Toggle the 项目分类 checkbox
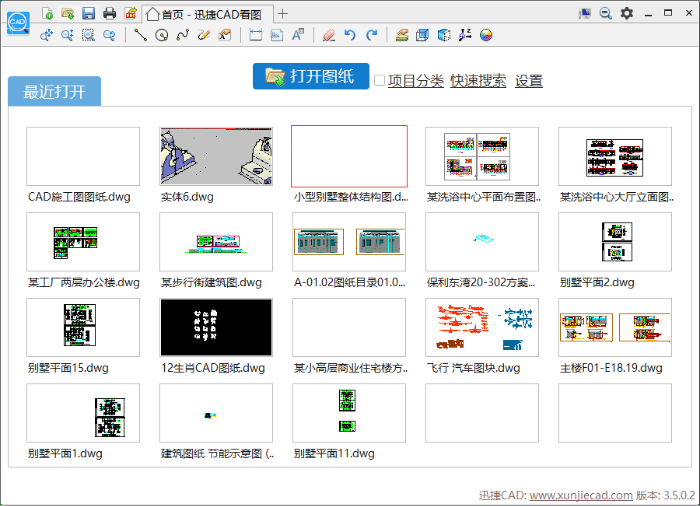The image size is (700, 506). 379,80
